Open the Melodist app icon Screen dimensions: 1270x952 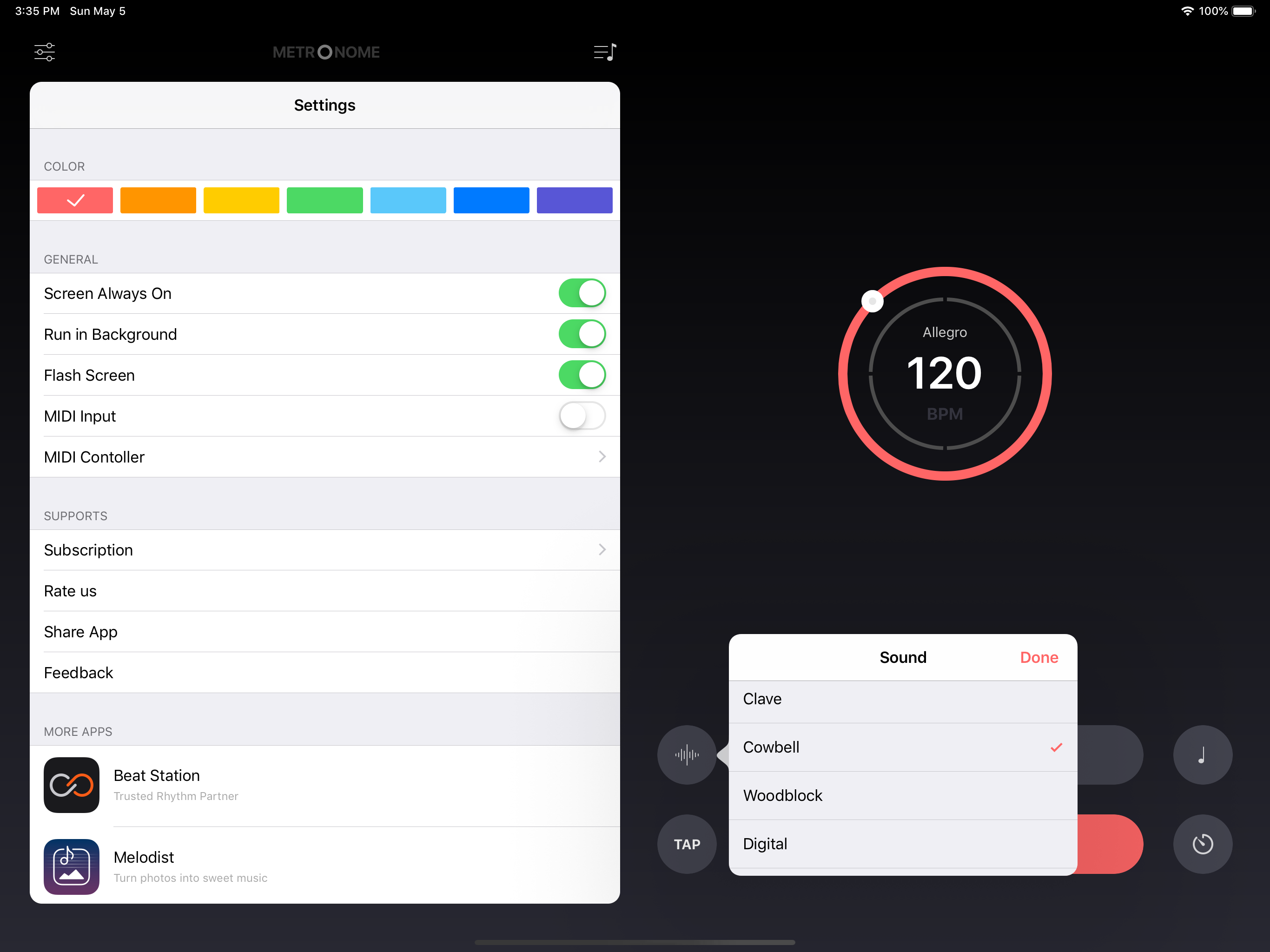(x=72, y=866)
